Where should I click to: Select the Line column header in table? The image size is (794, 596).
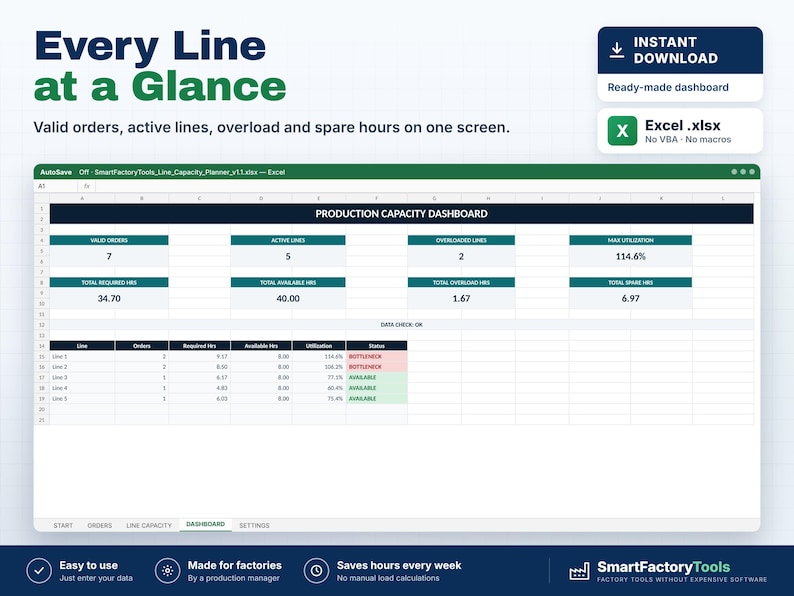click(x=82, y=346)
